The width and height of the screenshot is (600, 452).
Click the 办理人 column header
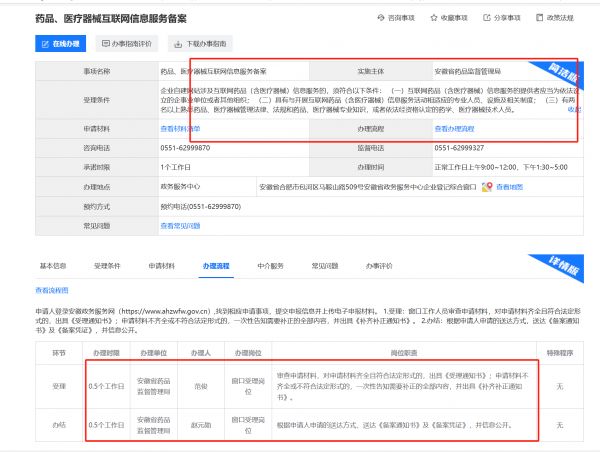[x=201, y=353]
